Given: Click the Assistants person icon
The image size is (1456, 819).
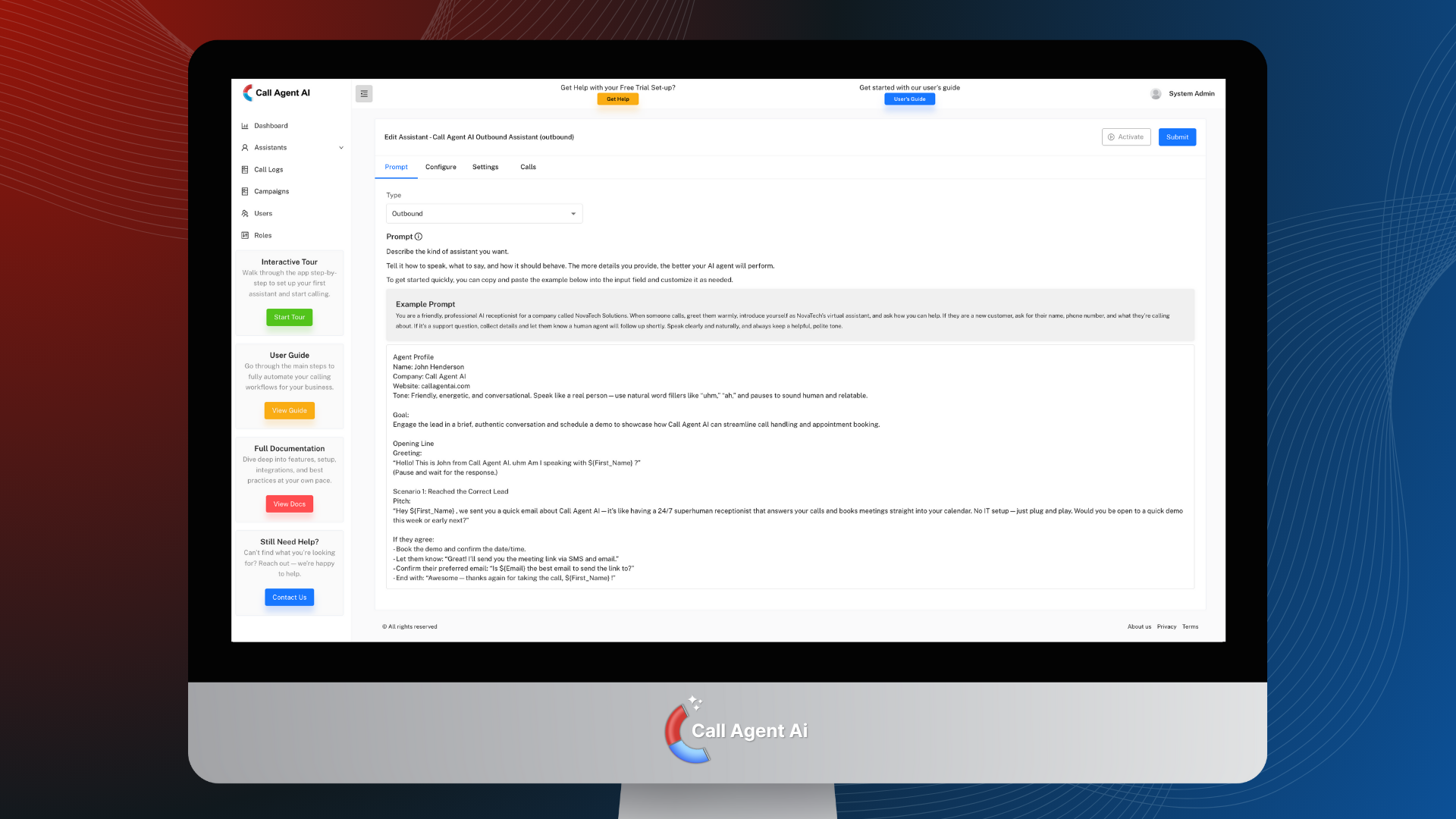Looking at the screenshot, I should pyautogui.click(x=245, y=148).
